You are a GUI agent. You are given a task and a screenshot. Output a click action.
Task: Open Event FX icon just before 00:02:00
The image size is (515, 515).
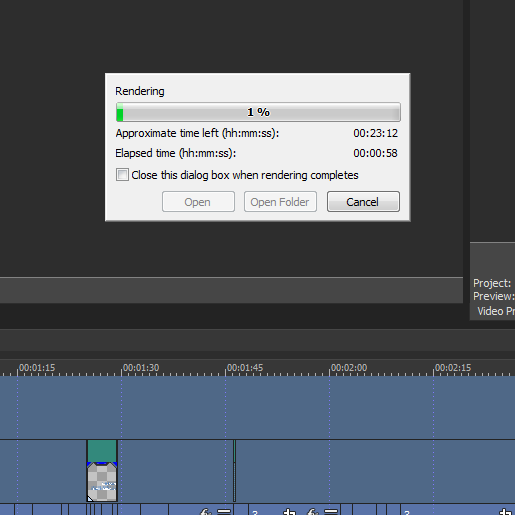coord(313,512)
